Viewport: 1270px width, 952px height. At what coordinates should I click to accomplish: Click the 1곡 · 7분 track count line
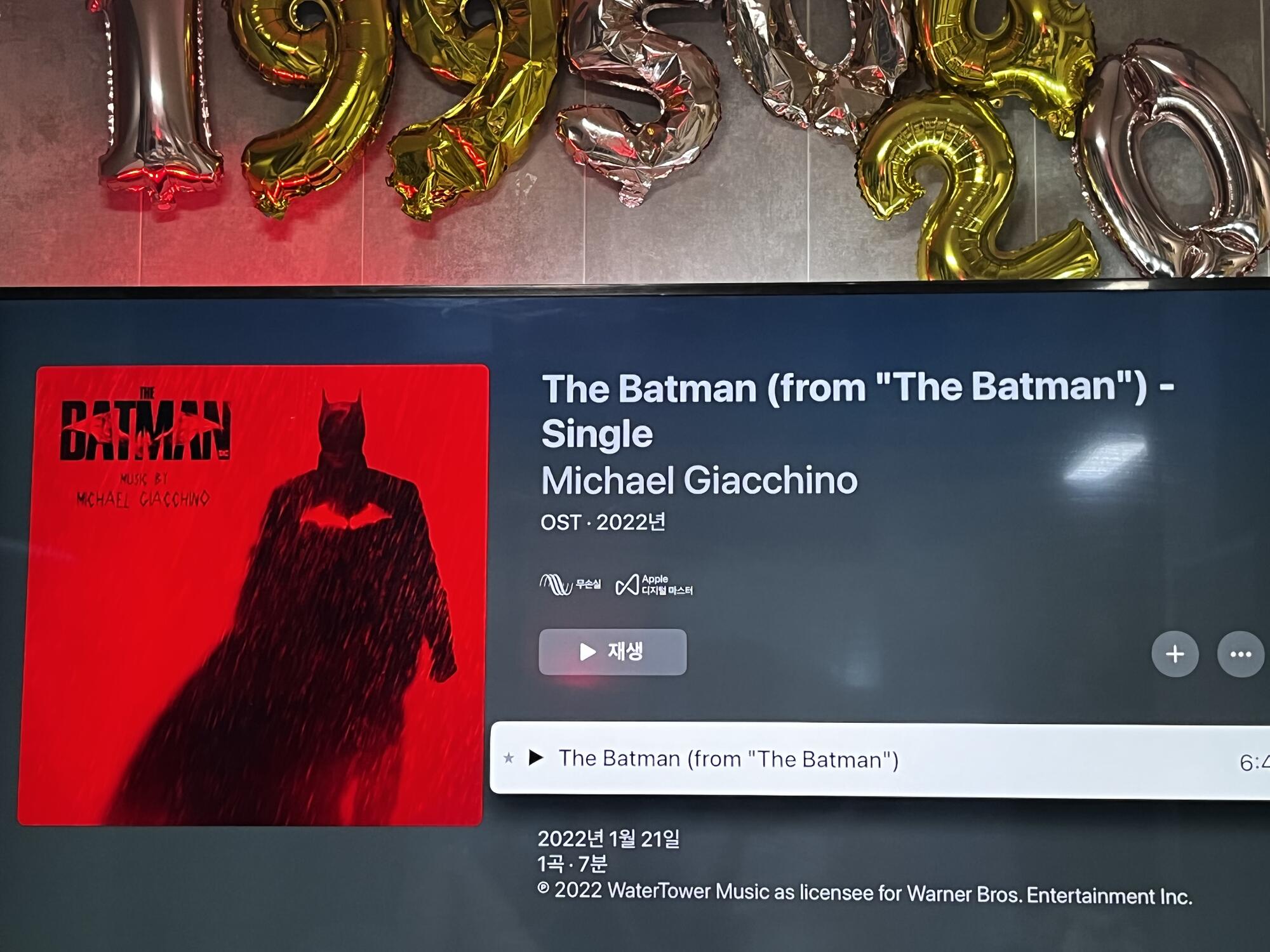click(572, 863)
